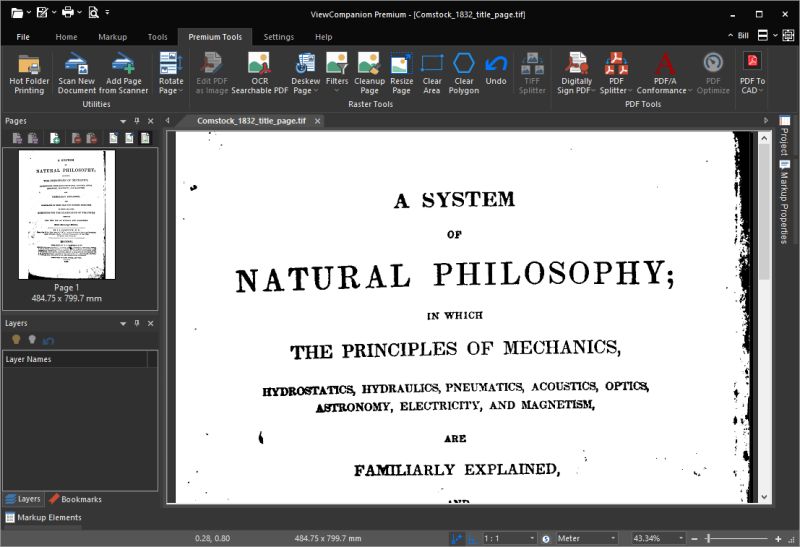Select the Page 1 thumbnail
The width and height of the screenshot is (800, 547).
[x=67, y=215]
